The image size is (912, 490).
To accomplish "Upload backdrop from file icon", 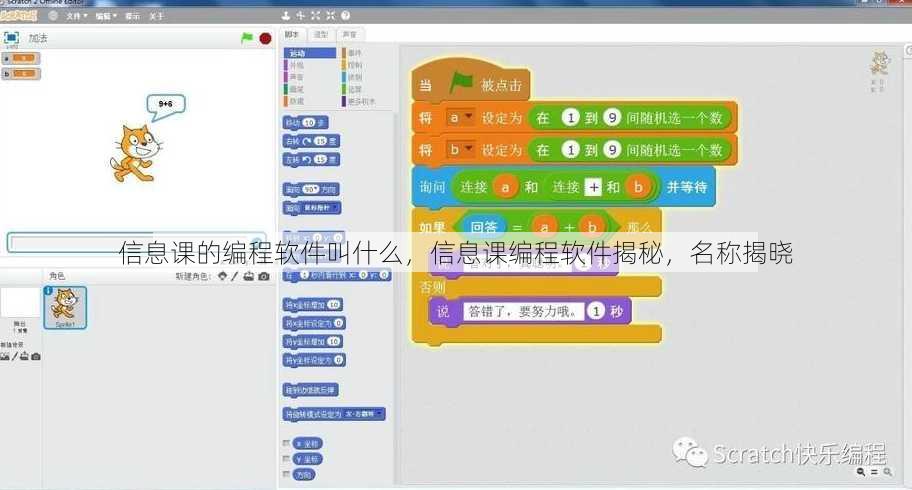I will tap(24, 356).
